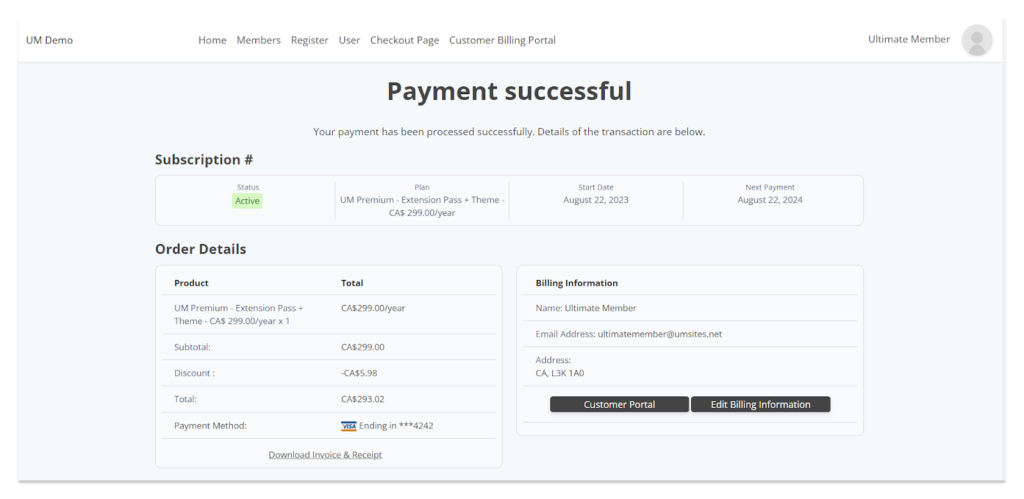Download Invoice & Receipt link
This screenshot has height=499, width=1024.
click(325, 455)
